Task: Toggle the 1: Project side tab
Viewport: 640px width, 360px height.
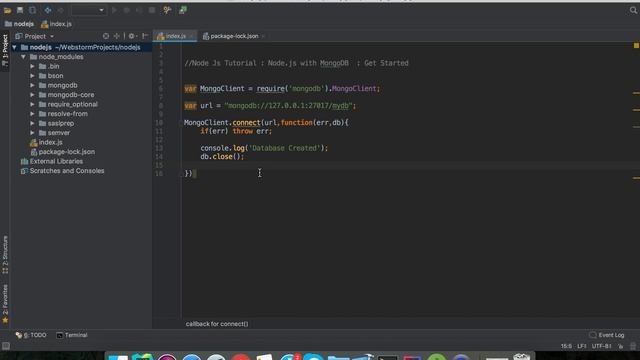Action: 5,50
